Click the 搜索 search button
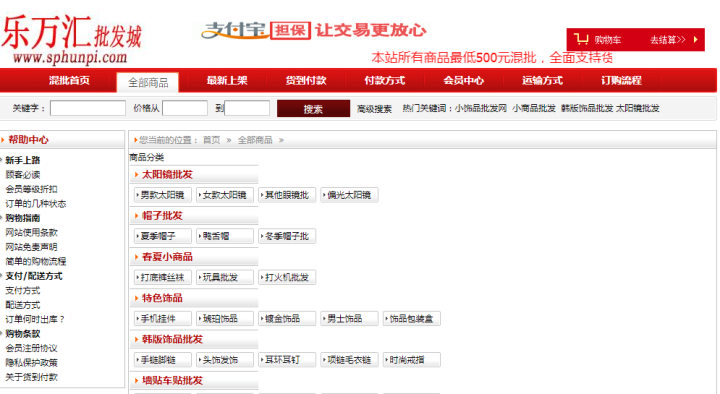The width and height of the screenshot is (720, 394). tap(313, 109)
